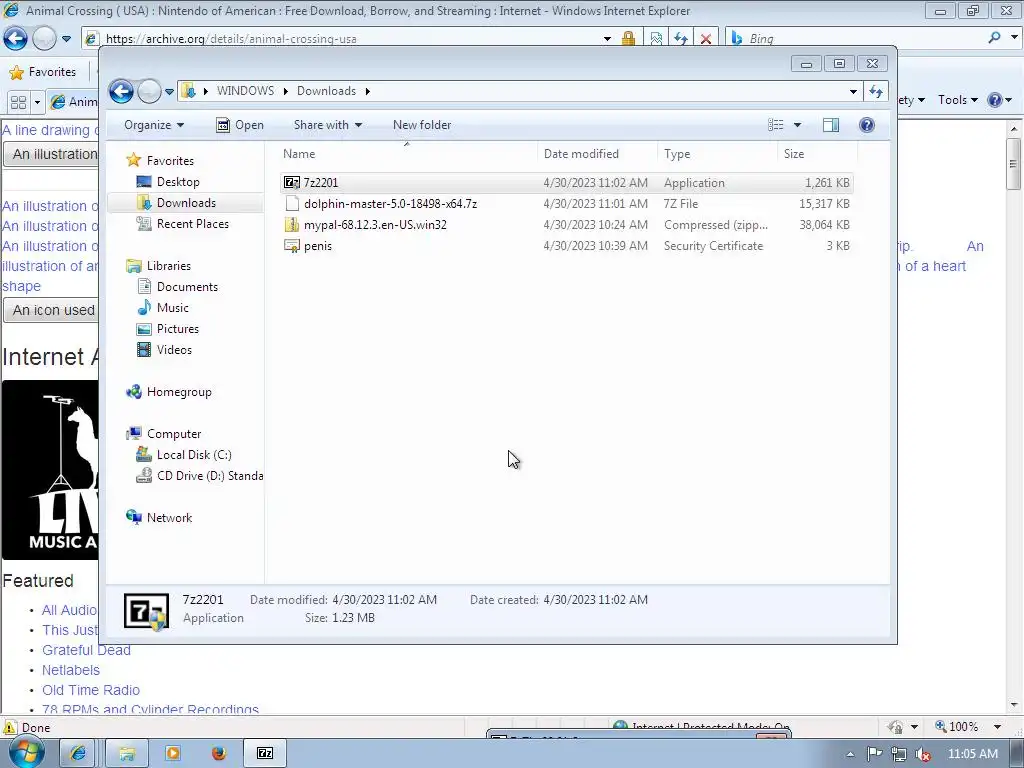Switch to the 7z taskbar item

point(264,753)
